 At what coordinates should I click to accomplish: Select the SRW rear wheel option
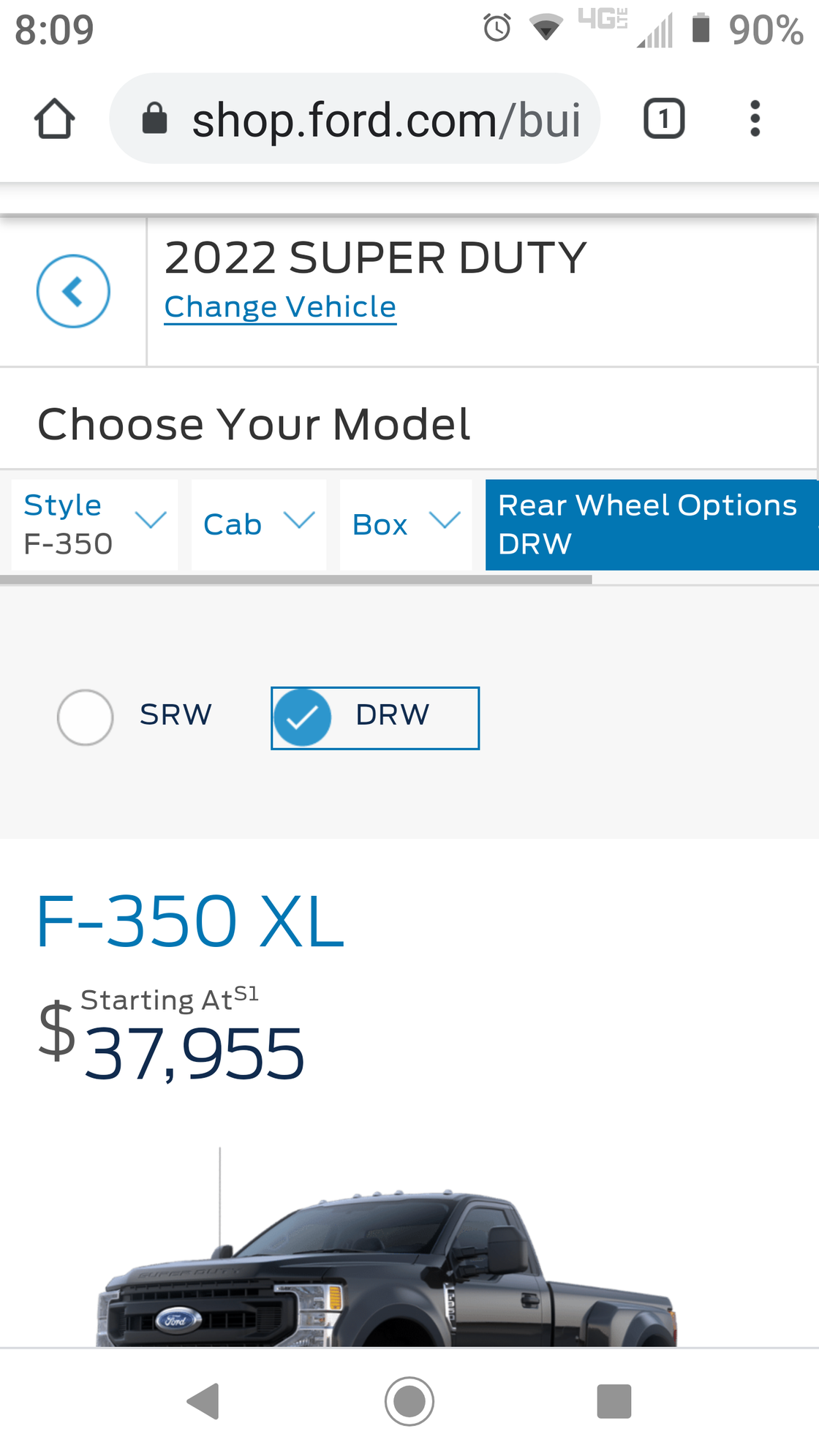click(86, 717)
